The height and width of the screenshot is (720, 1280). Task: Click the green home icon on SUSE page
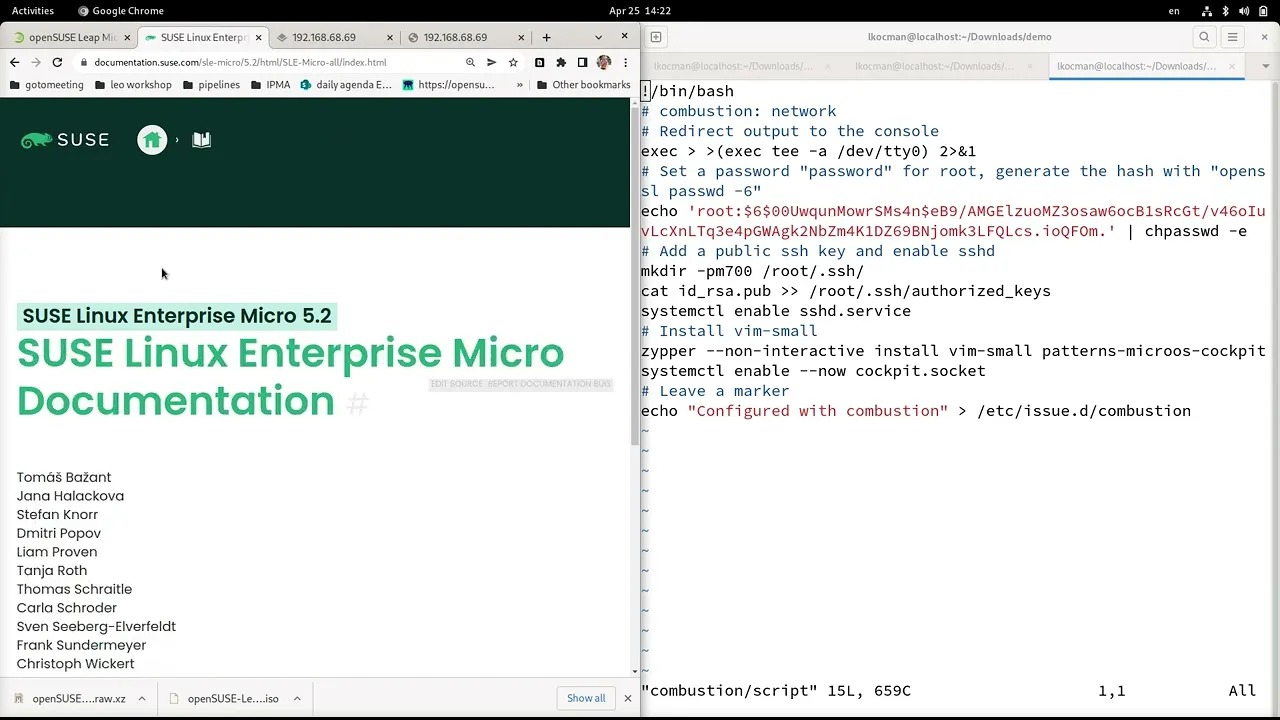pos(152,140)
